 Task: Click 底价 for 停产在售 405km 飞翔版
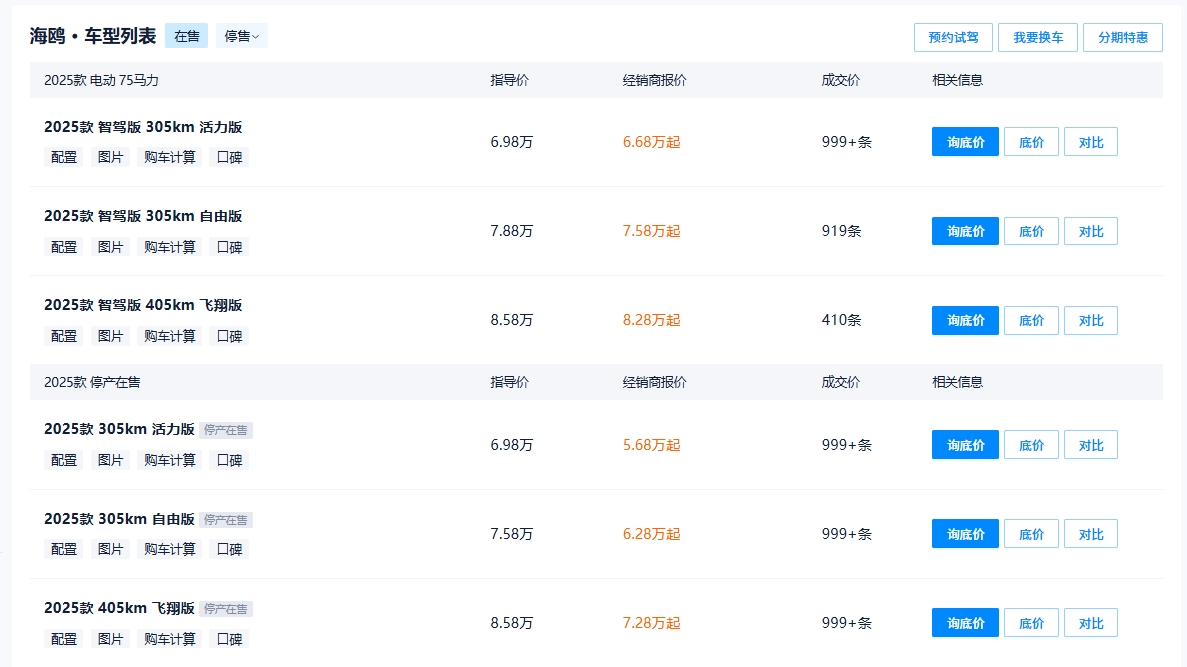pyautogui.click(x=1031, y=623)
